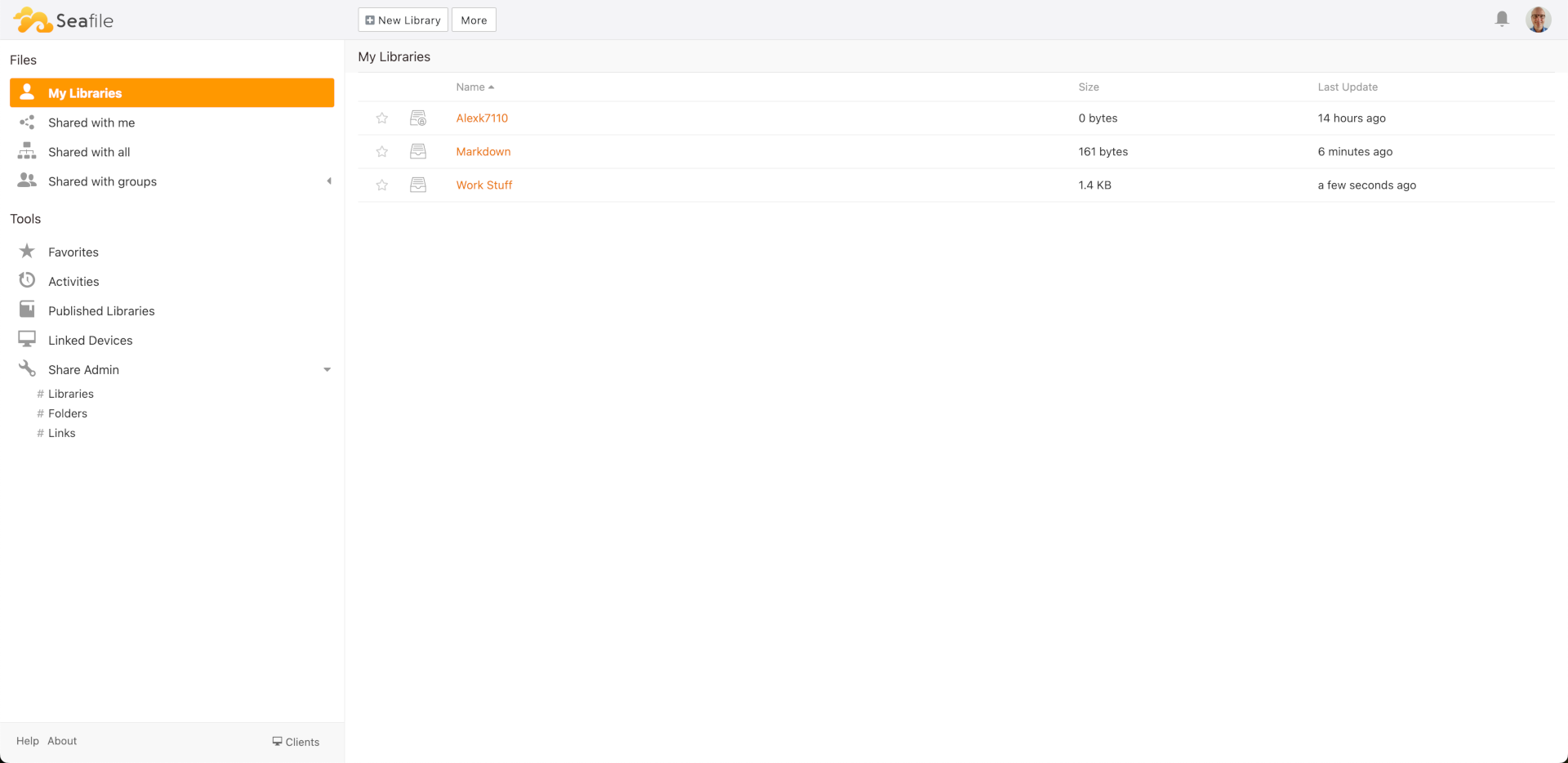Image resolution: width=1568 pixels, height=763 pixels.
Task: Click the Seafile logo icon
Action: [33, 19]
